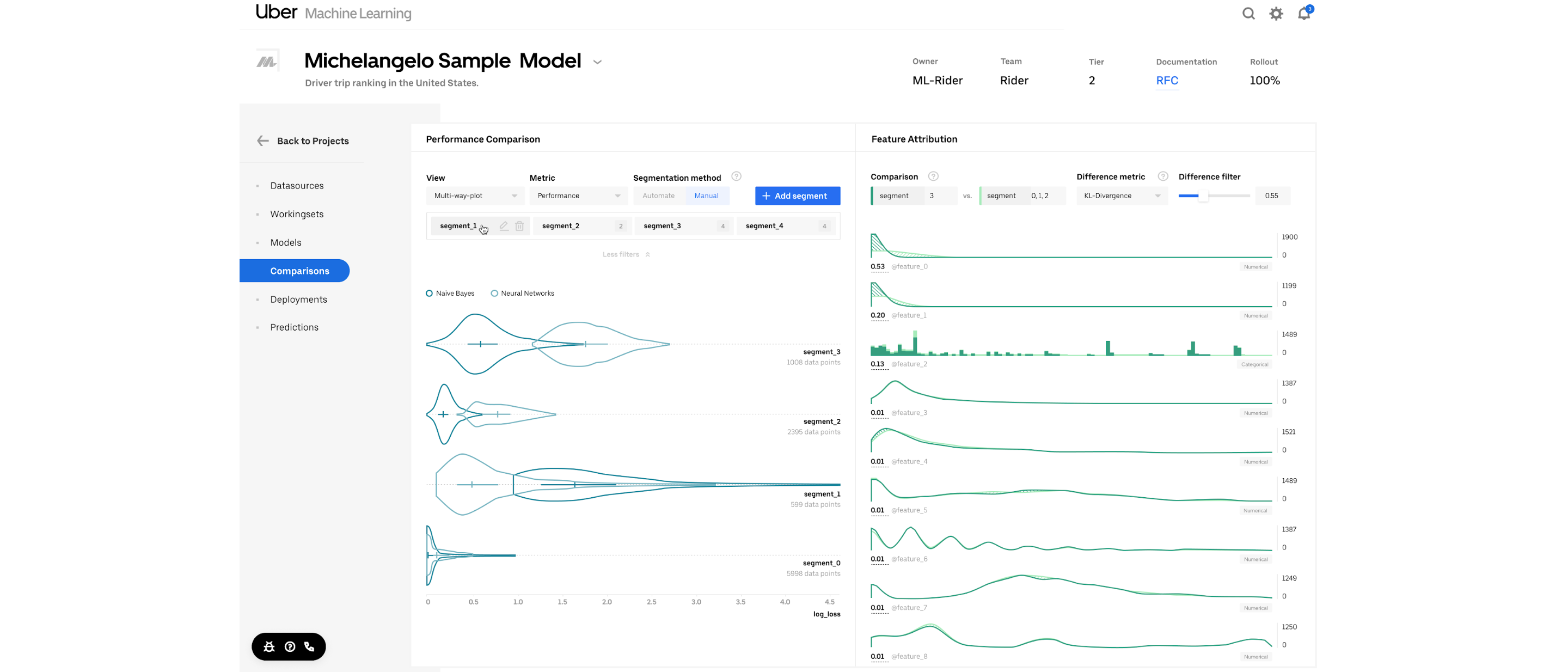1568x672 pixels.
Task: Open Deployments in the sidebar
Action: click(x=298, y=300)
